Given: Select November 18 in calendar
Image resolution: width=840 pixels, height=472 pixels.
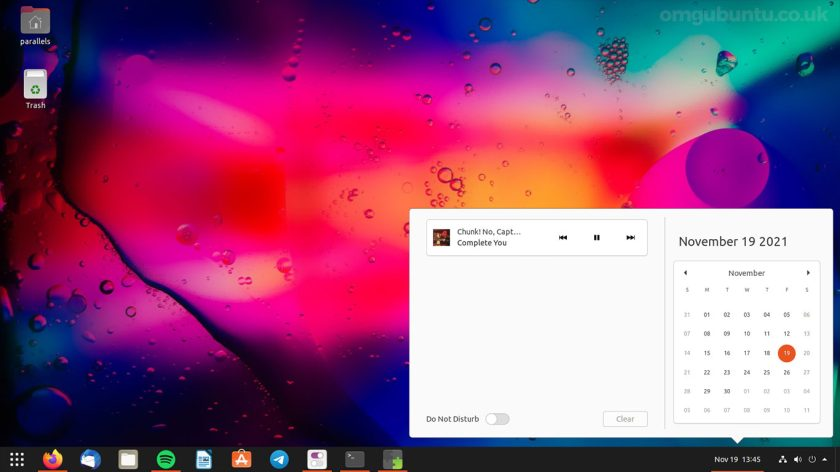Looking at the screenshot, I should point(767,353).
